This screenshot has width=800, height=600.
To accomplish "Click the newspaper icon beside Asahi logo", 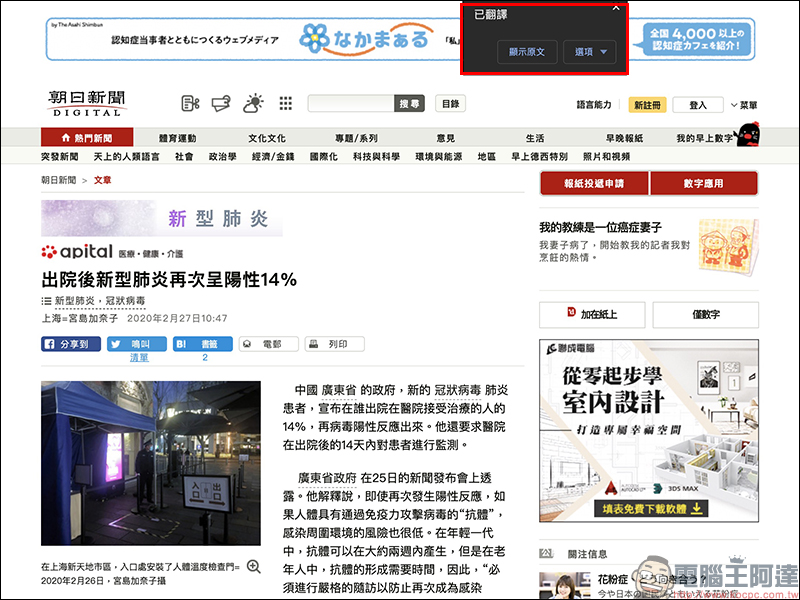I will (x=190, y=103).
